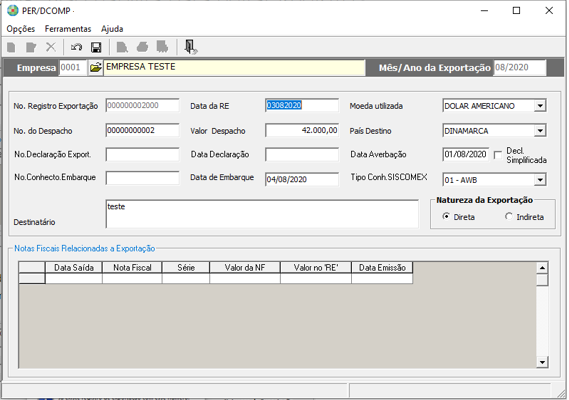Open the Opções menu
The image size is (569, 400).
tap(21, 29)
